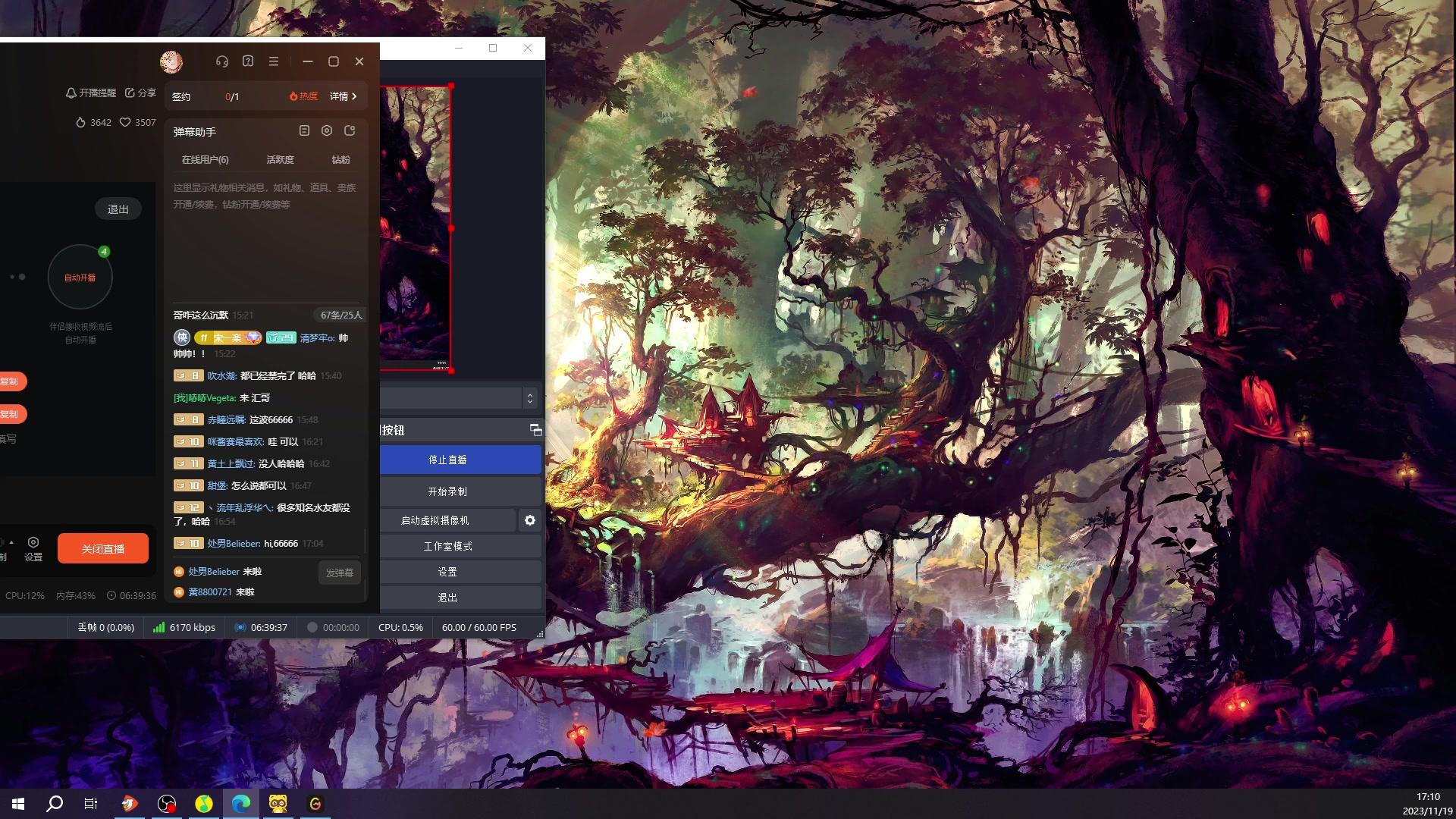
Task: Switch to 在线用户(6) tab
Action: (x=205, y=159)
